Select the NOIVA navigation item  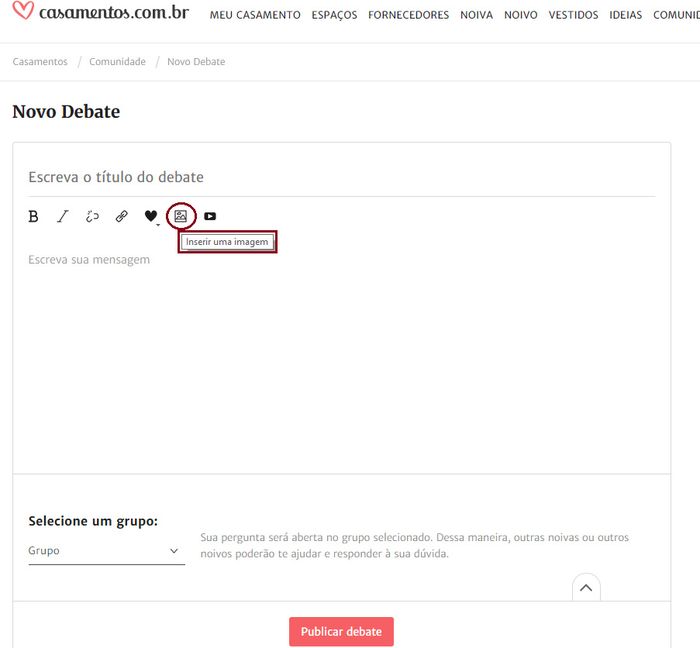476,15
